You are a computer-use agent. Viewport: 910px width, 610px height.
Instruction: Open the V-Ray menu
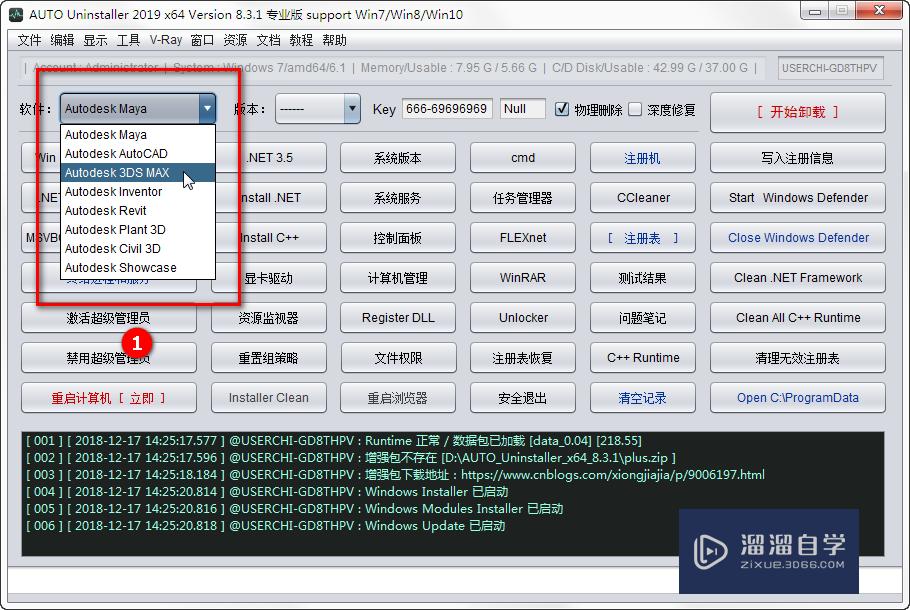pos(168,40)
